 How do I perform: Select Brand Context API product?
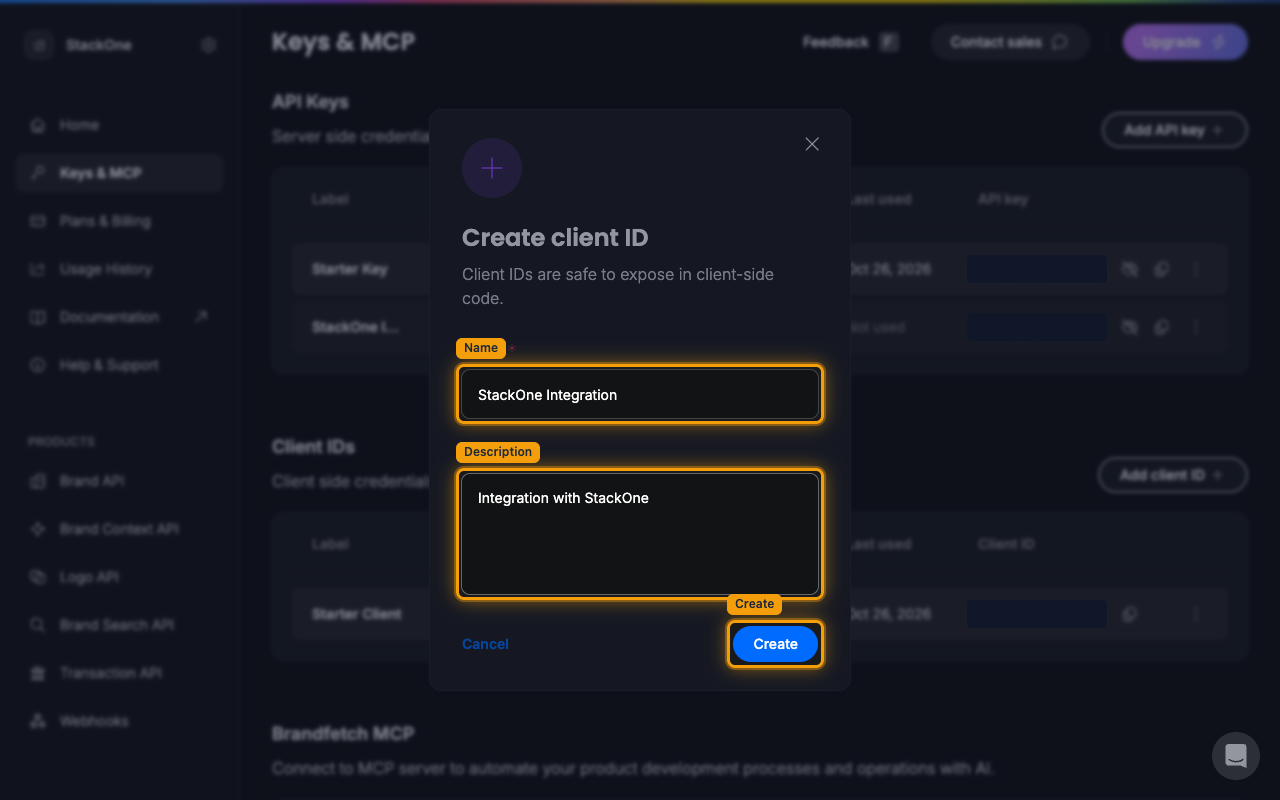(119, 529)
